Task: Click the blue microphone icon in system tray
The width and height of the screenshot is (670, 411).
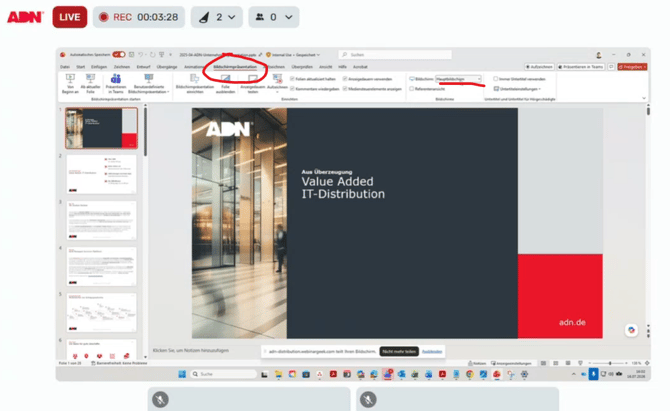Action: [593, 374]
